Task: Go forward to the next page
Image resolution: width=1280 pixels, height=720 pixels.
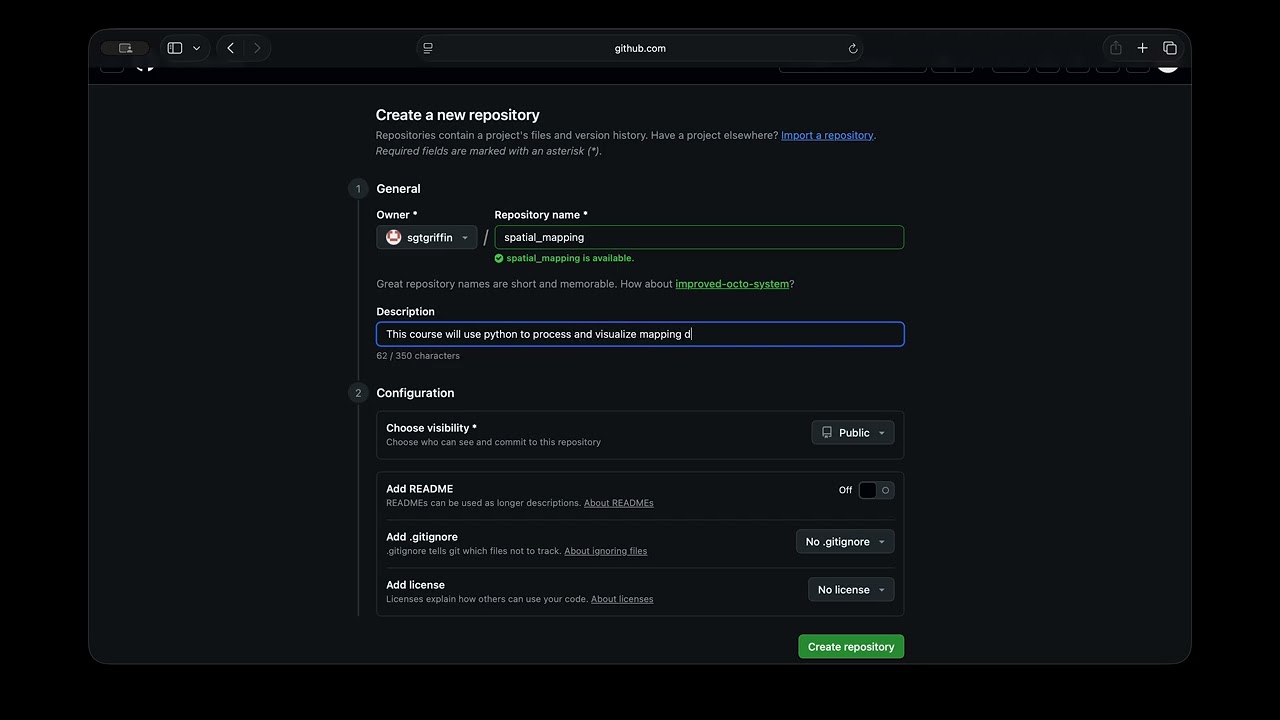Action: coord(257,48)
